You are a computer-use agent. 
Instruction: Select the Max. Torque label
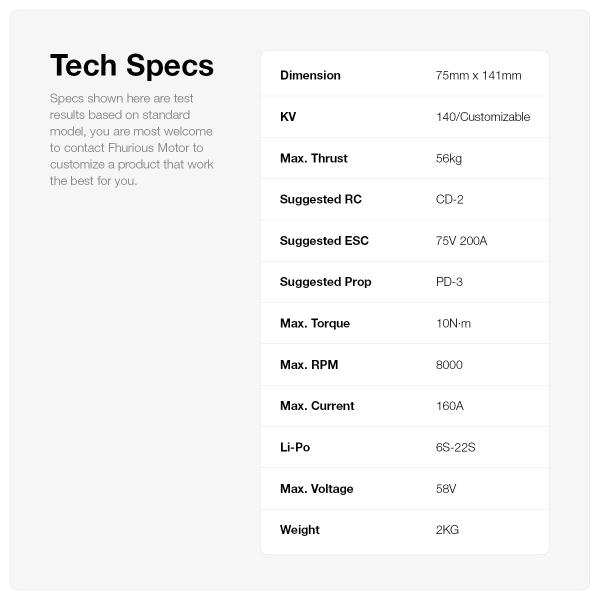[315, 324]
